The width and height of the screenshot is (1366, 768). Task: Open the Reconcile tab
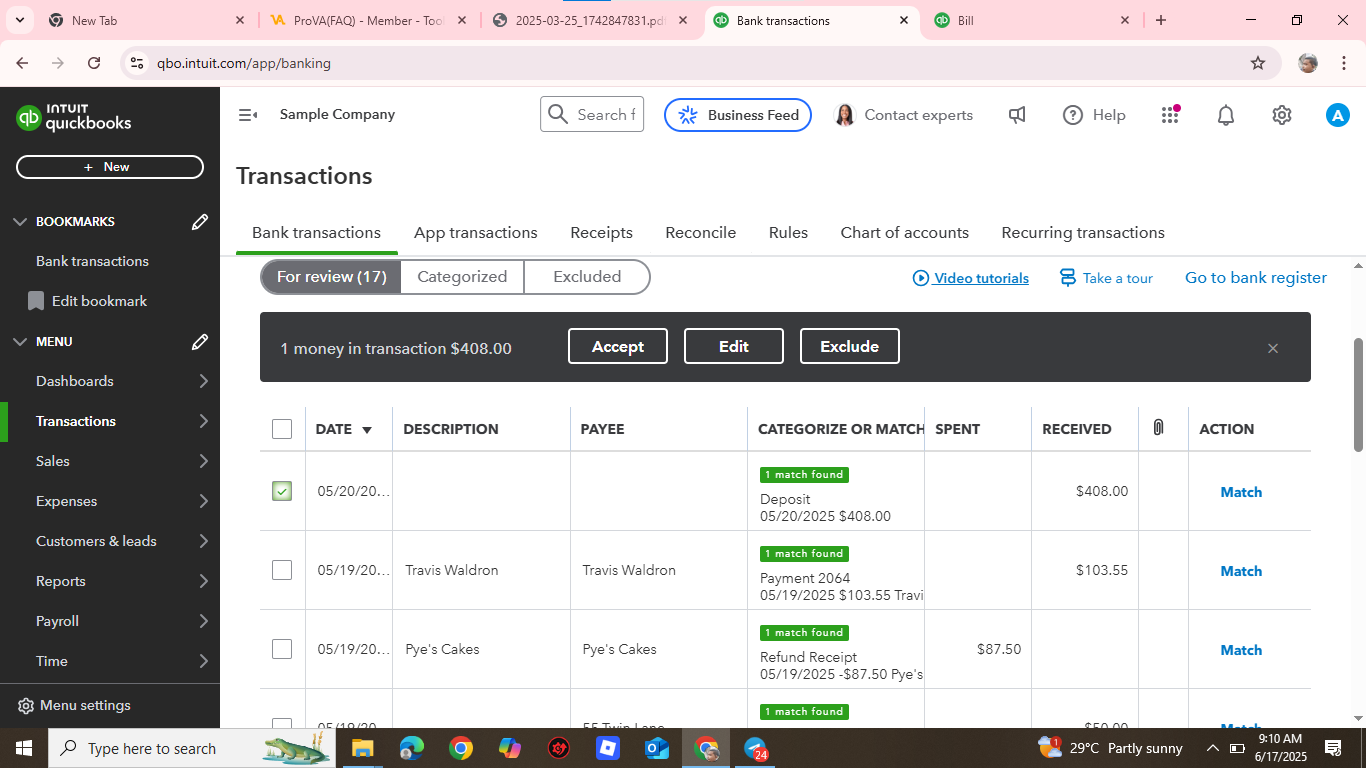pyautogui.click(x=700, y=232)
